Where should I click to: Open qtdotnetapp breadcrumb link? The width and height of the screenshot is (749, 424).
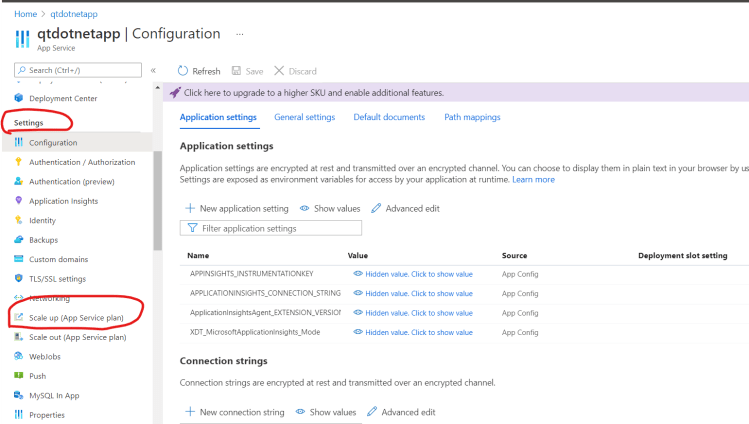(x=74, y=14)
